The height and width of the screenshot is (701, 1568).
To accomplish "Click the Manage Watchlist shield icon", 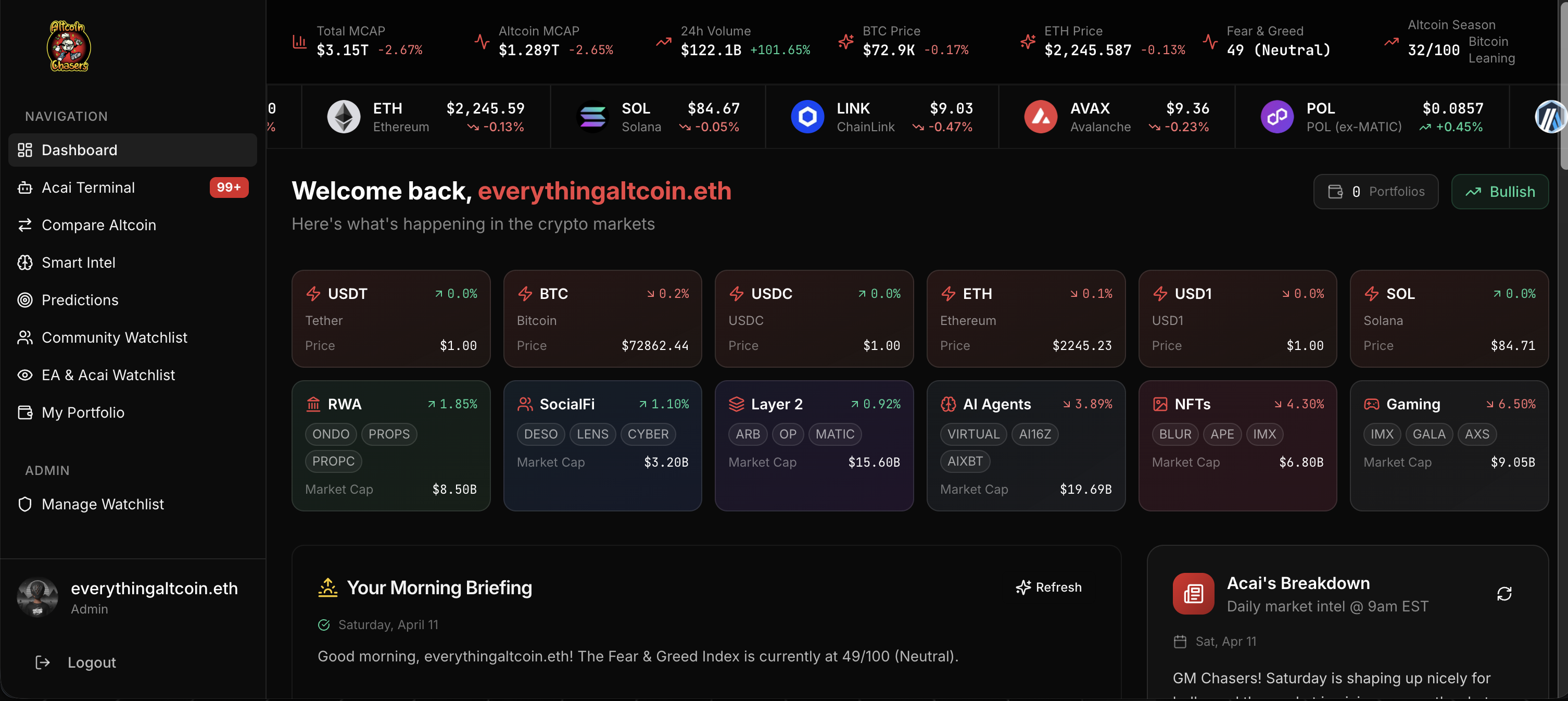I will [x=25, y=504].
